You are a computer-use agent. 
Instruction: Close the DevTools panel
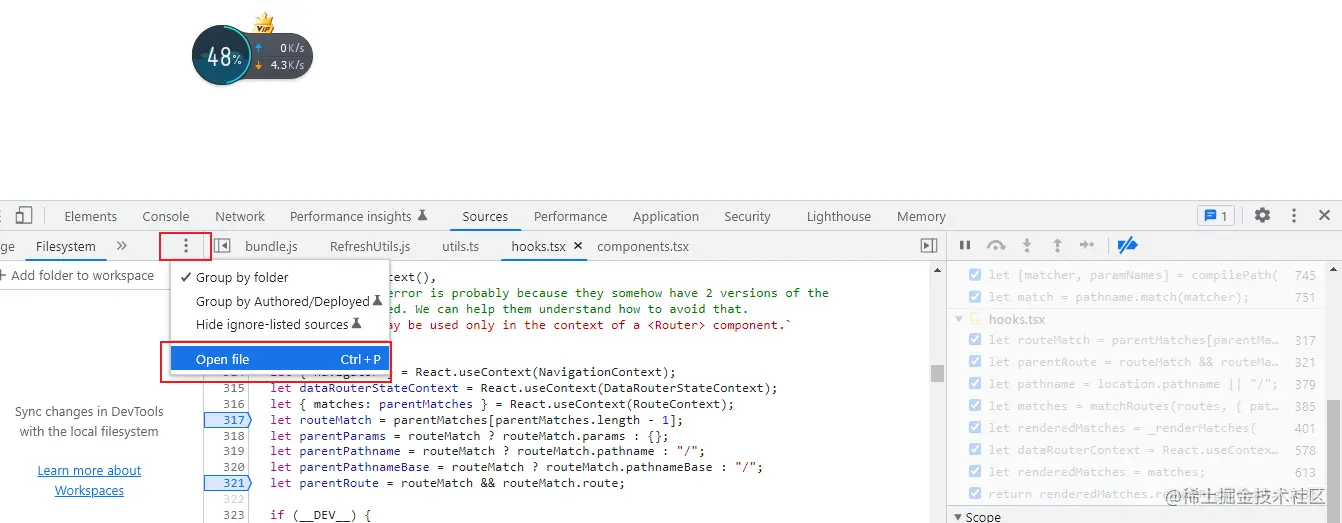pos(1324,216)
